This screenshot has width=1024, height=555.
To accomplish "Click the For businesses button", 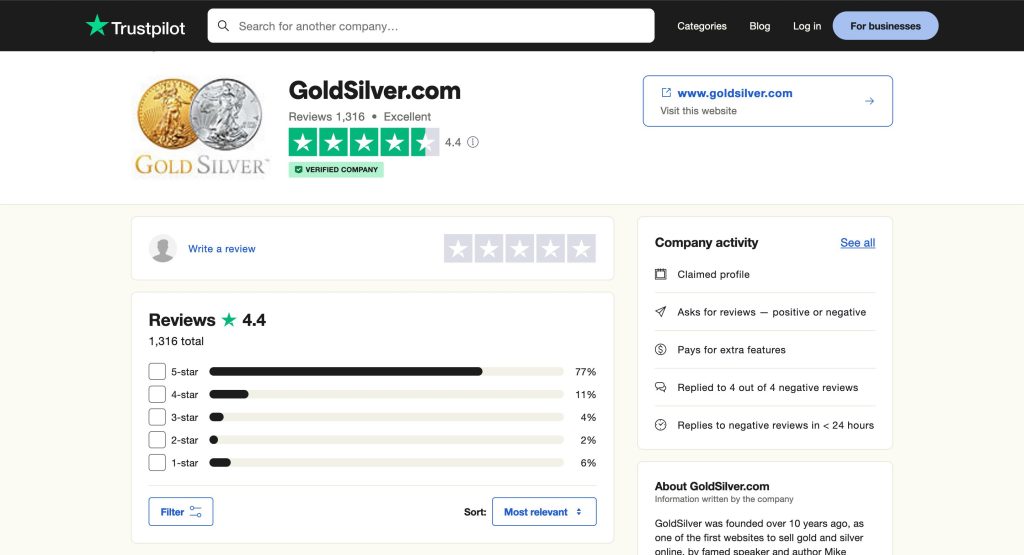I will click(885, 26).
